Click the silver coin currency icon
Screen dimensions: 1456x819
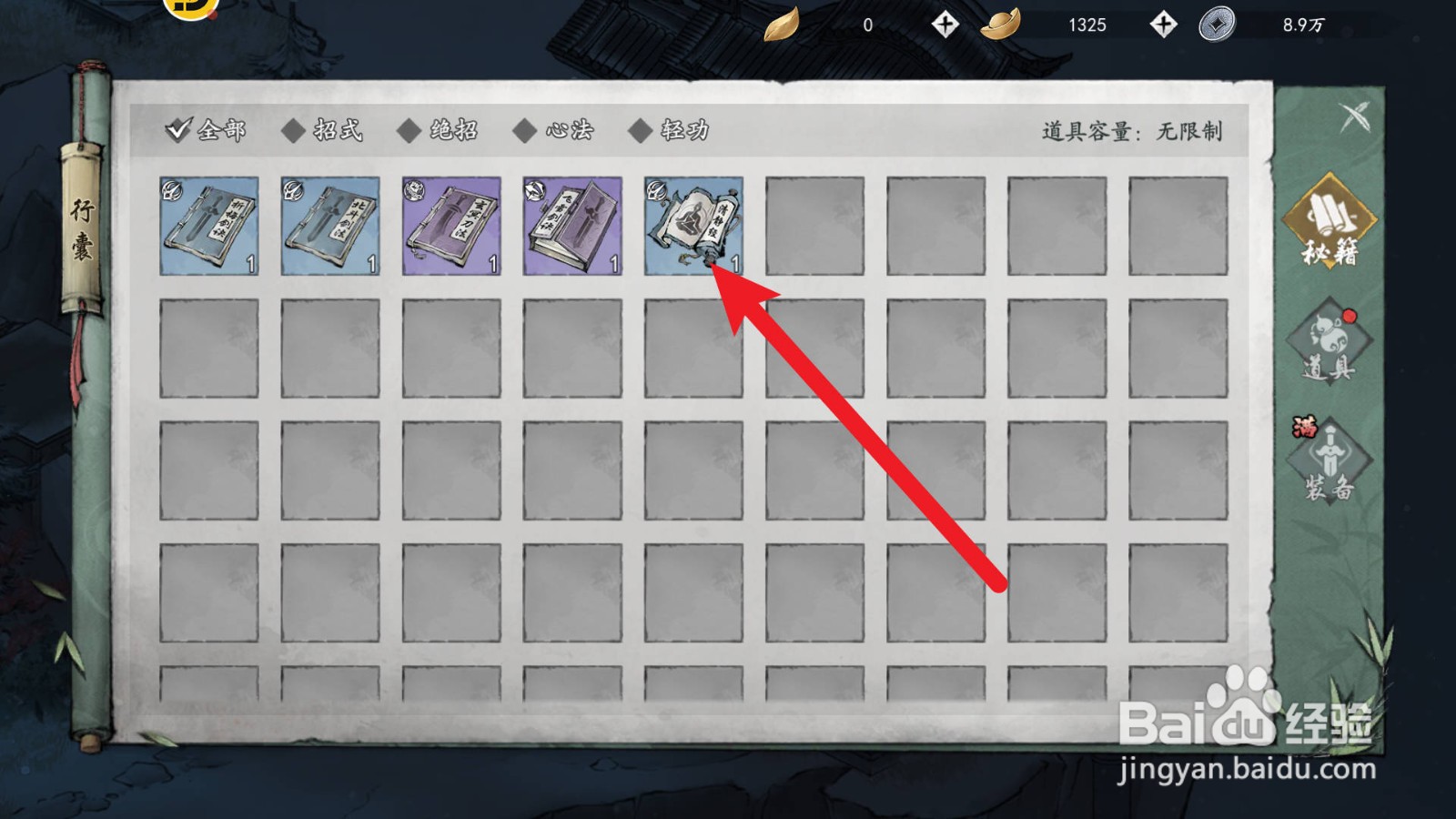[1217, 25]
